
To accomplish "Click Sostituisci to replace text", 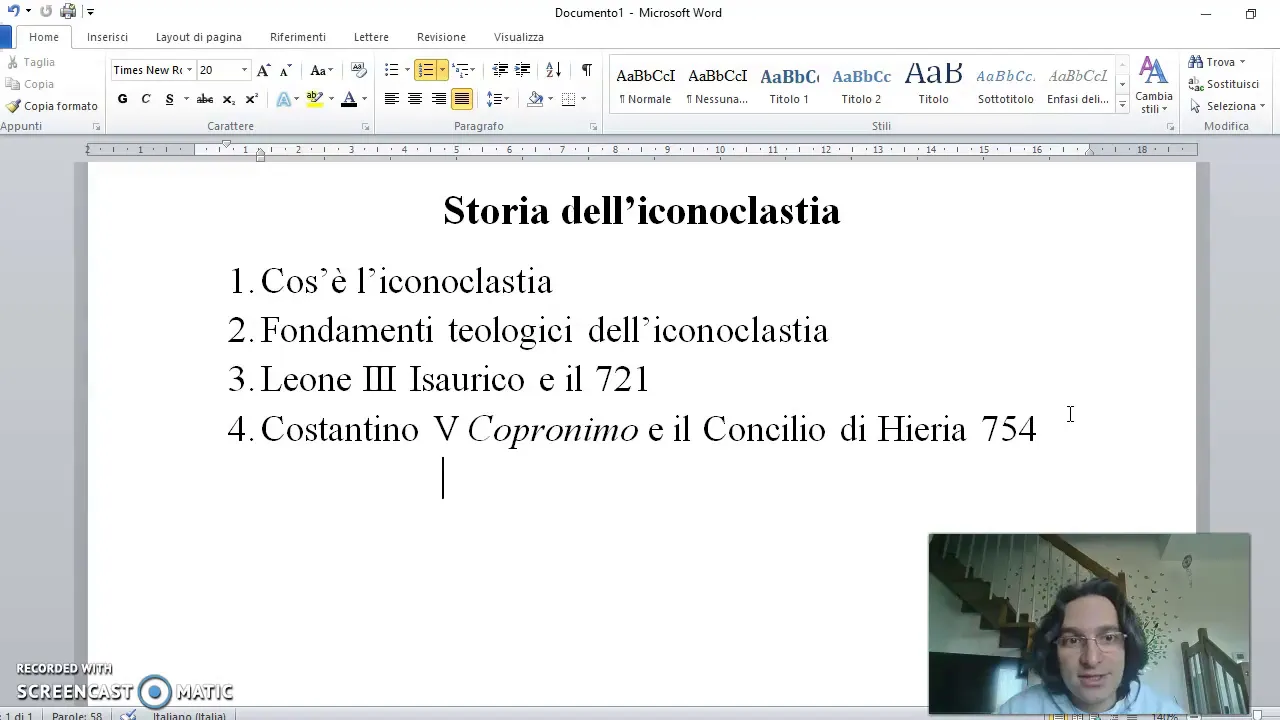I will [1224, 84].
